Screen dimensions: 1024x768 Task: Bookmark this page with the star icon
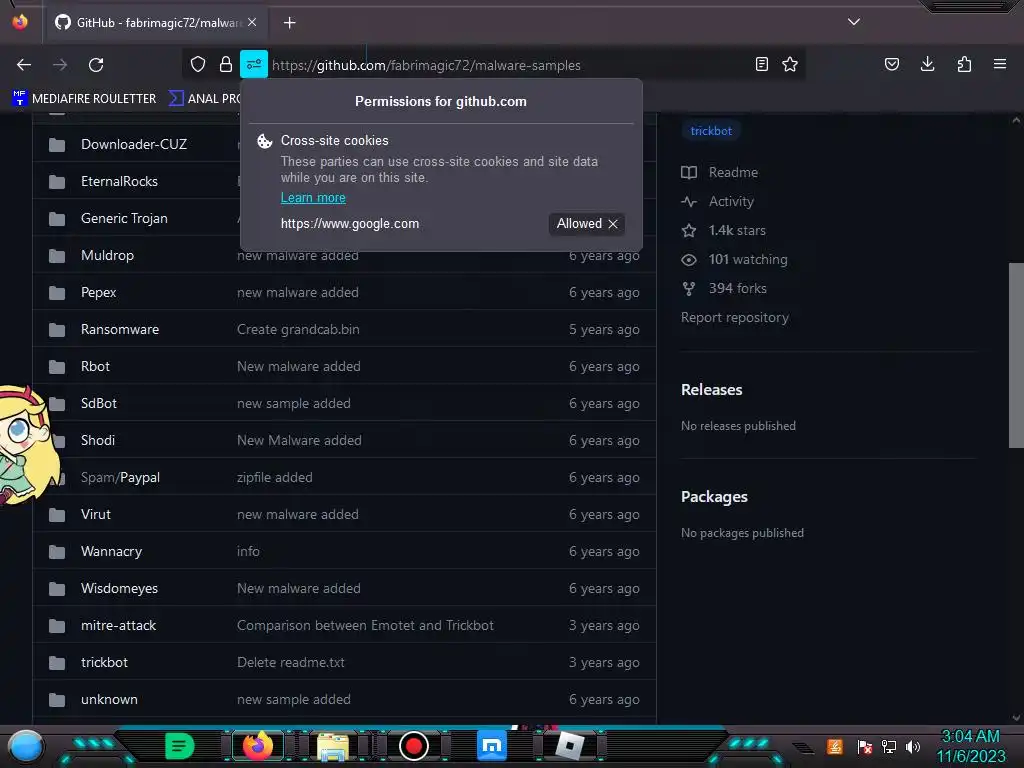coord(790,64)
